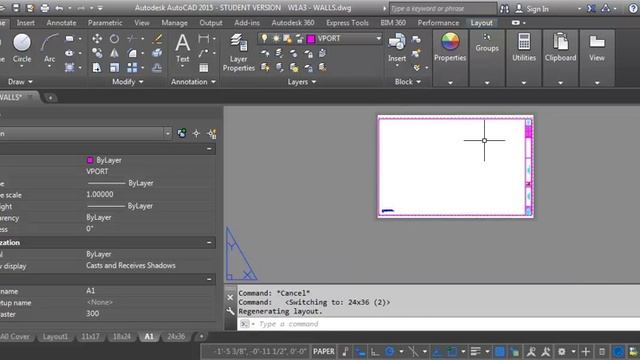Activate the Move tool in Modify

click(x=97, y=39)
